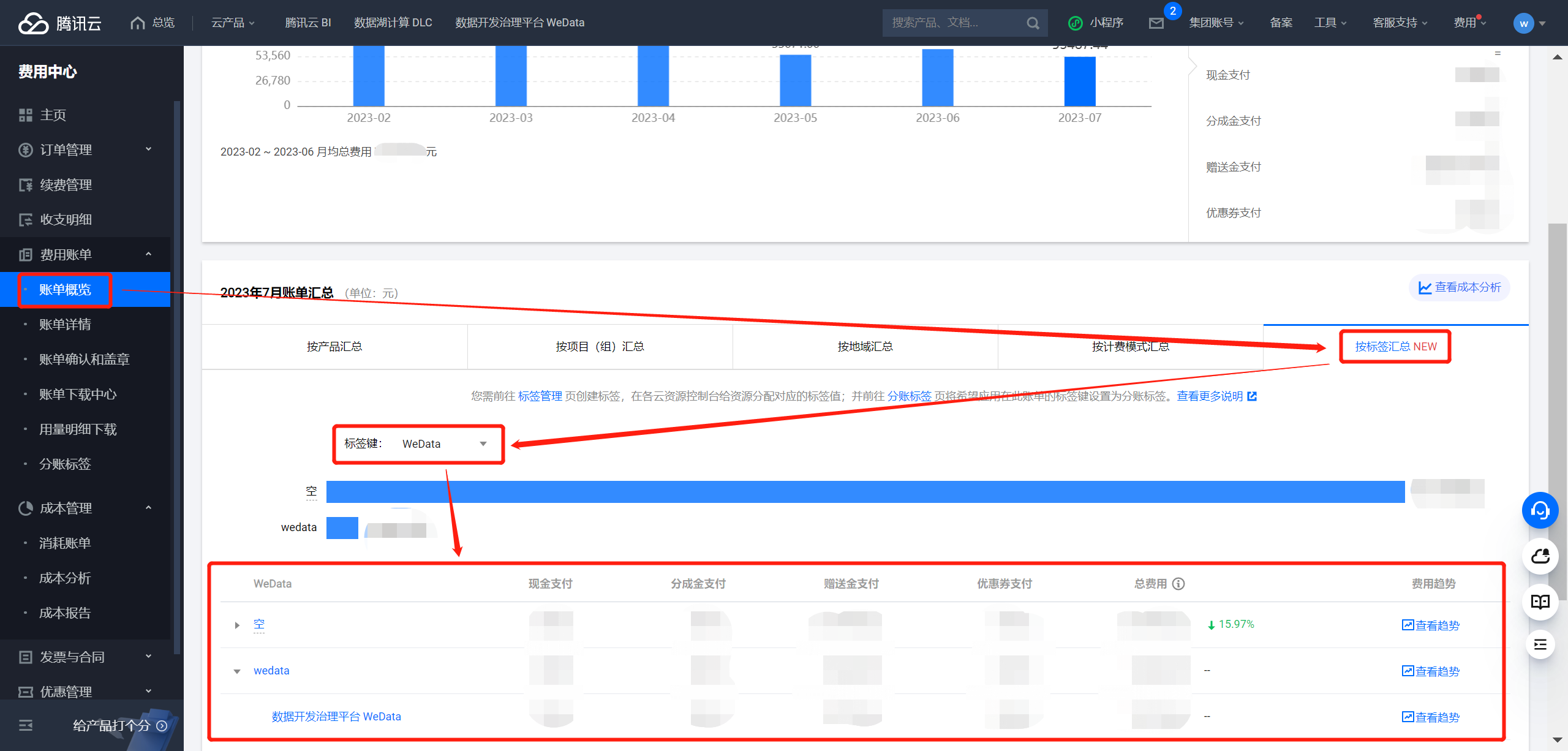This screenshot has width=1568, height=751.
Task: Switch to the 按产品汇总 tab
Action: coord(334,347)
